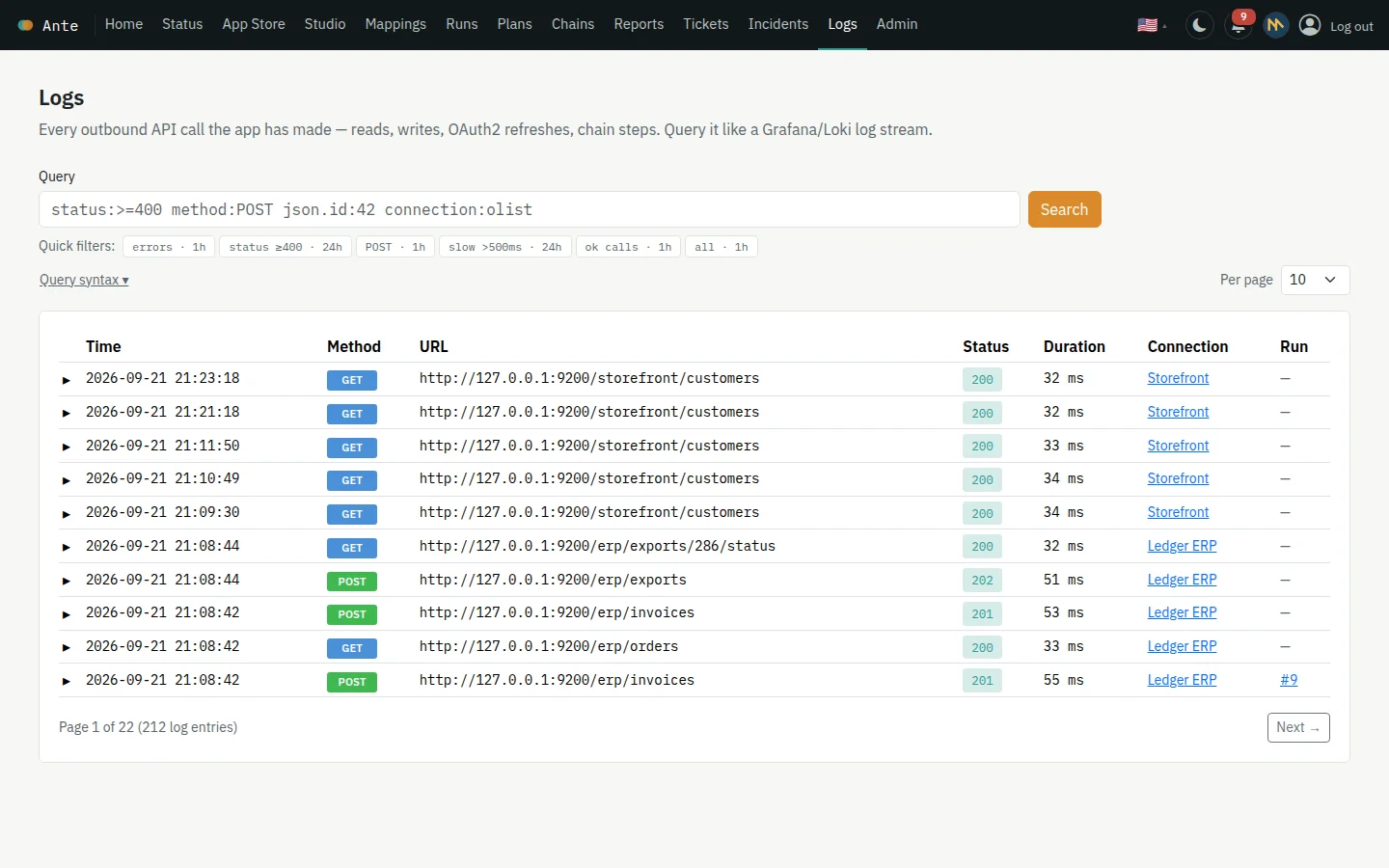The height and width of the screenshot is (868, 1389).
Task: Open Mappings in the navbar
Action: pyautogui.click(x=395, y=24)
